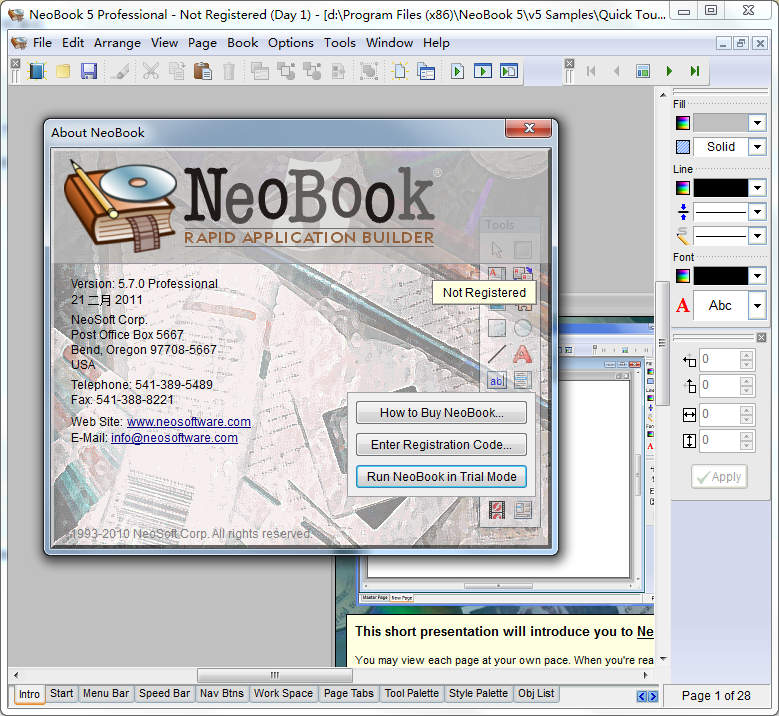Switch to the Tool Palette tab
Image resolution: width=779 pixels, height=716 pixels.
(x=411, y=694)
